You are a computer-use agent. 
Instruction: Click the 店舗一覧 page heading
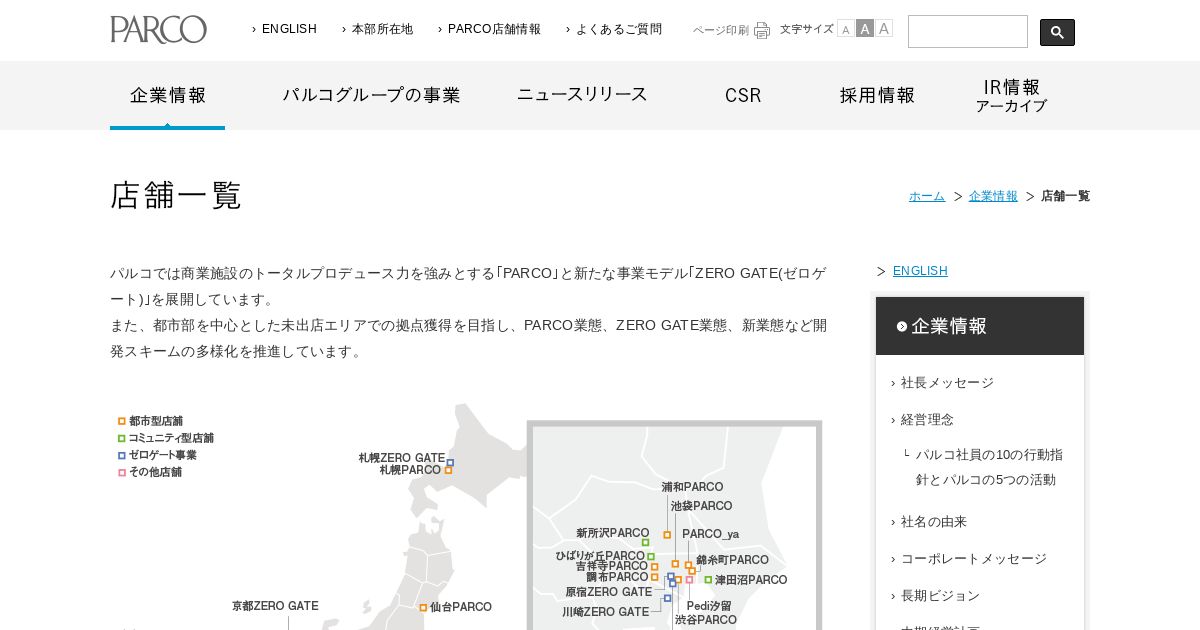click(176, 196)
